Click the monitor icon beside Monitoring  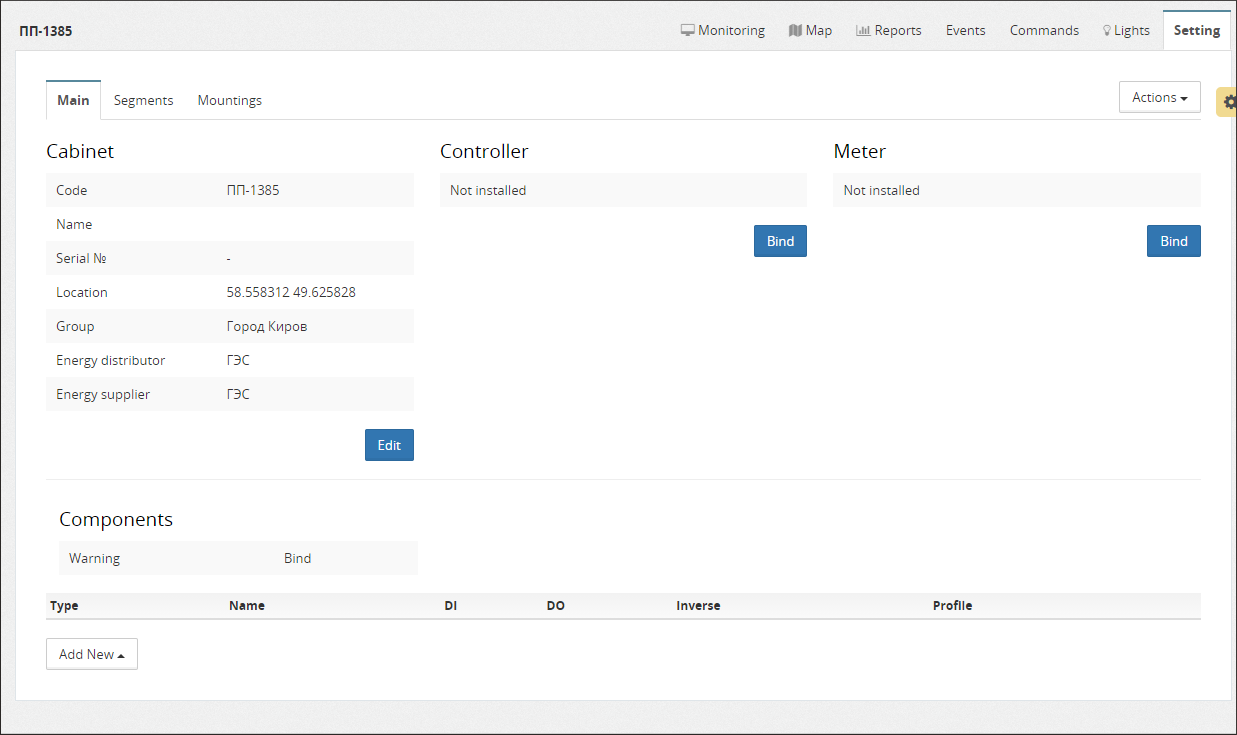click(x=687, y=30)
